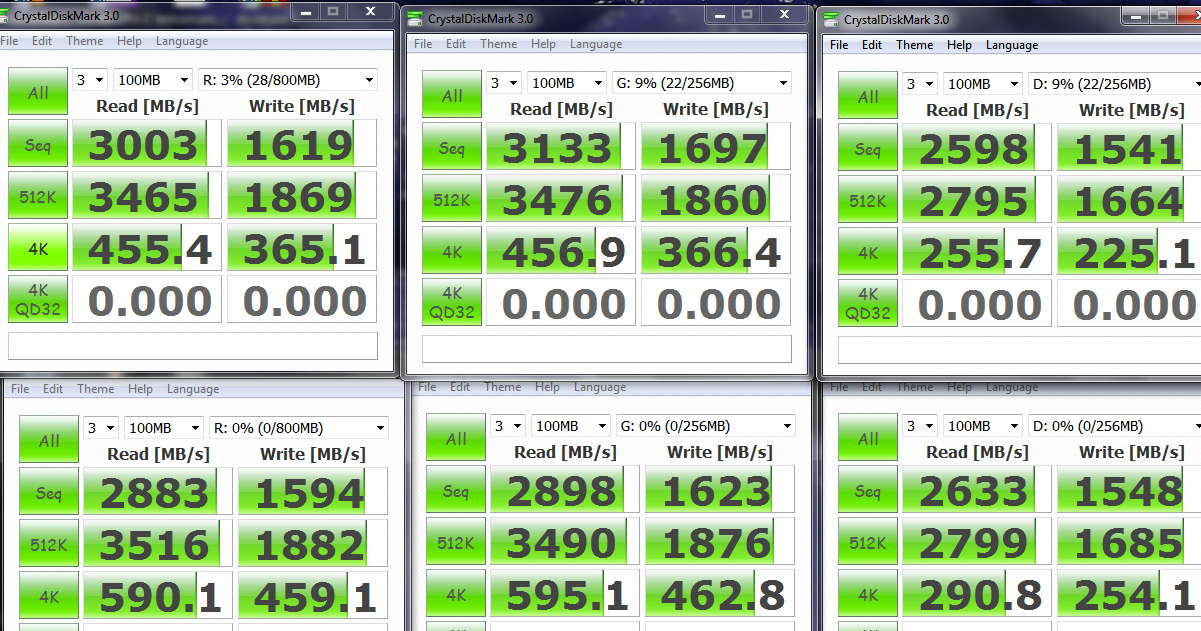
Task: Select the 595.1 4K read result
Action: (x=563, y=595)
